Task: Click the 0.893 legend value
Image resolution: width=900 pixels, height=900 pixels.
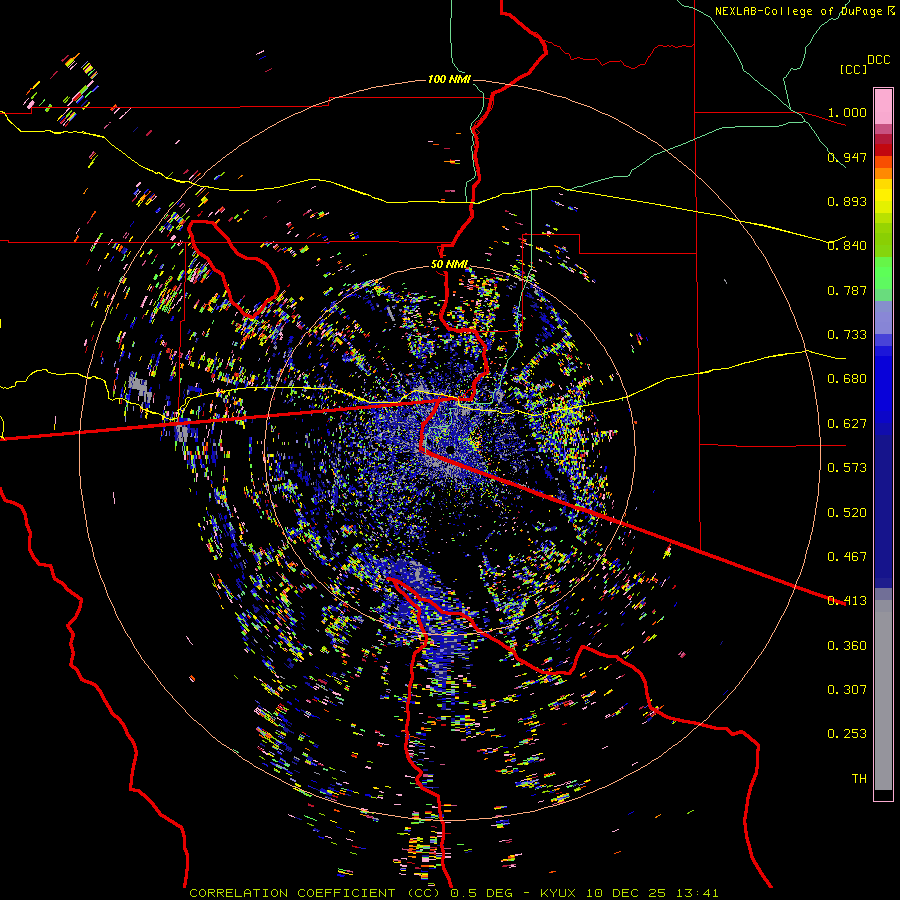Action: coord(847,201)
